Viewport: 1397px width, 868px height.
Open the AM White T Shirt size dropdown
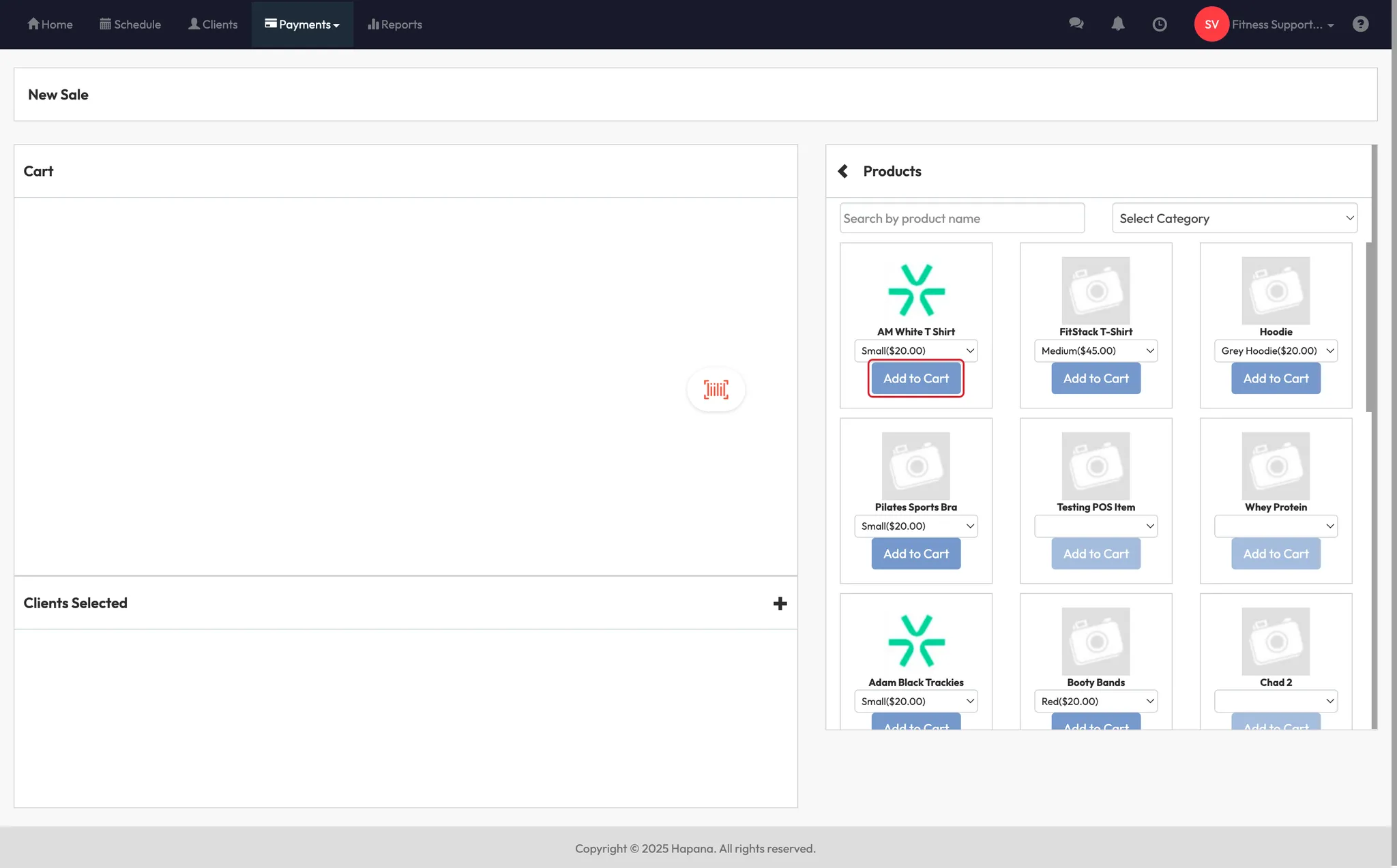(915, 350)
